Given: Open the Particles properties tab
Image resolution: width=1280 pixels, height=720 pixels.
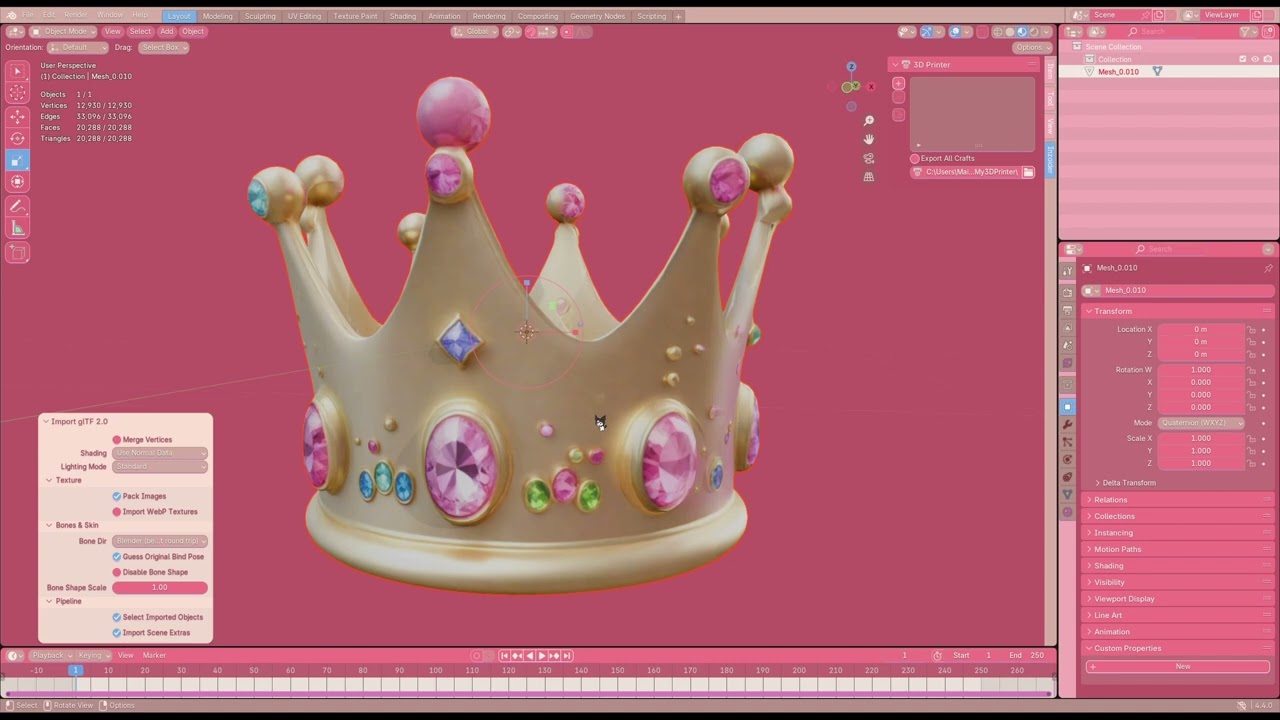Looking at the screenshot, I should pos(1067,442).
